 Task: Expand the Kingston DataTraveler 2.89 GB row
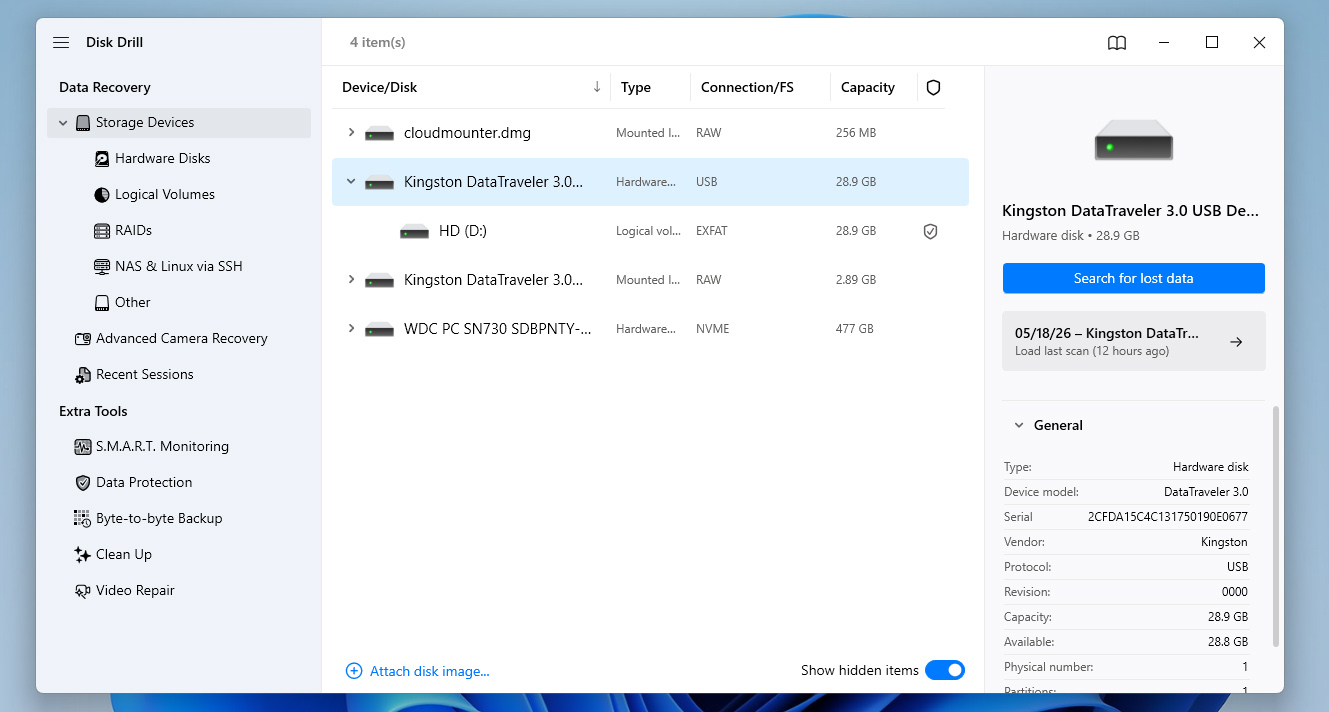tap(351, 280)
